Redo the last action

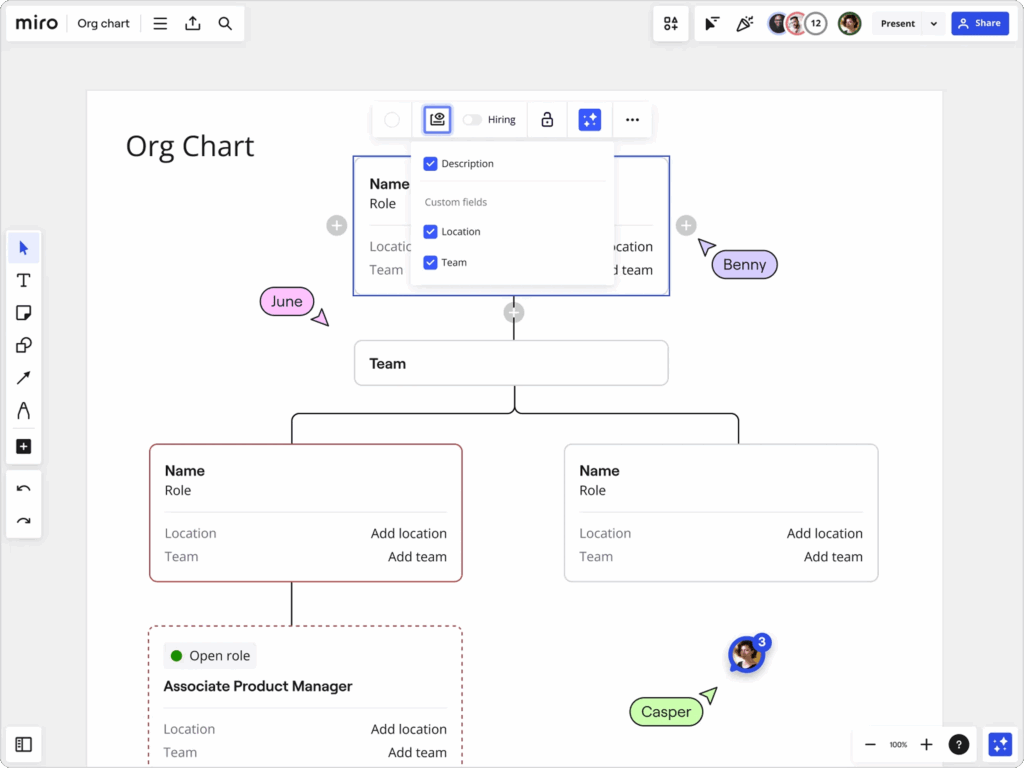(24, 520)
